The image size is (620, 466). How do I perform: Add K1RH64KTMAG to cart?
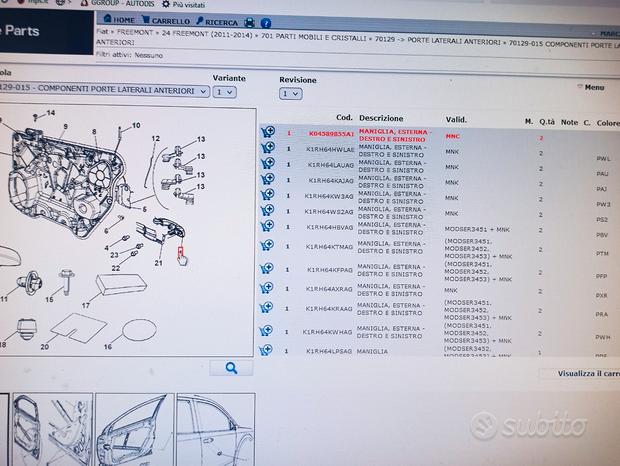(x=267, y=245)
